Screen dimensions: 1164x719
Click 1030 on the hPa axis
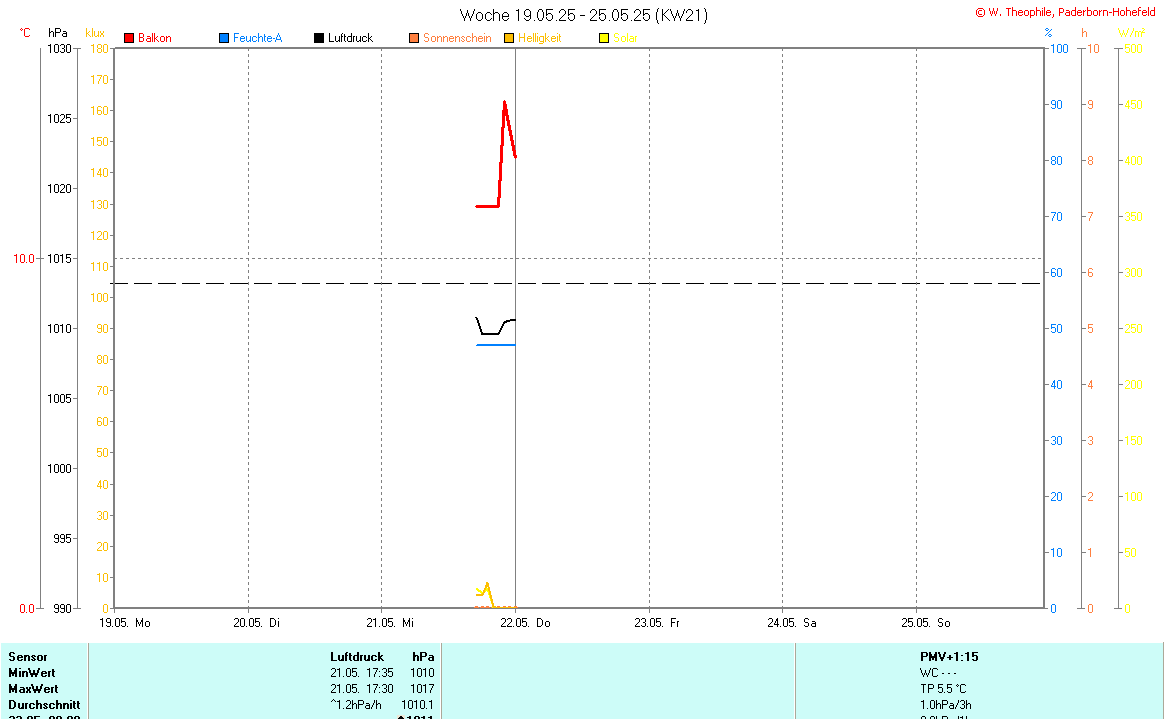point(59,49)
